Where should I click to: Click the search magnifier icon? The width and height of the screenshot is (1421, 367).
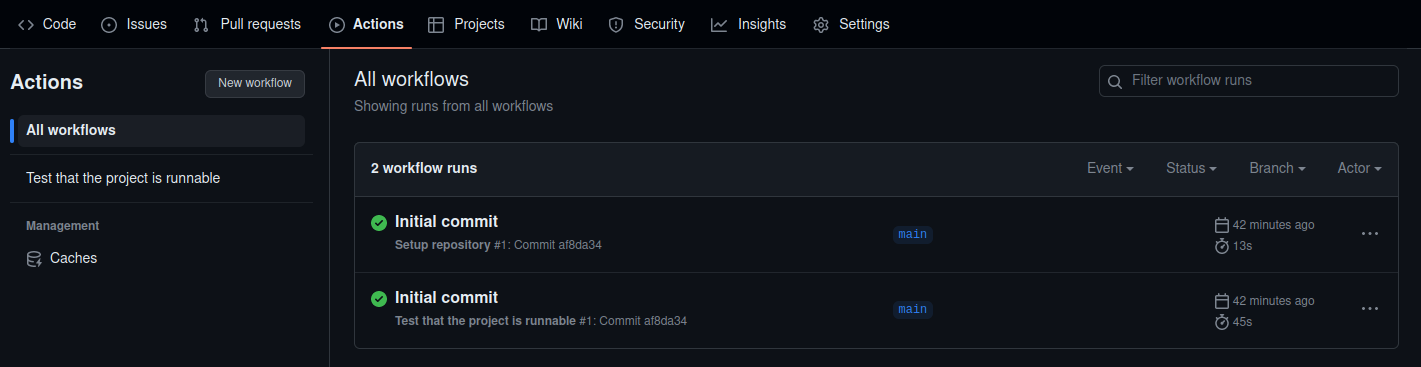(1116, 81)
